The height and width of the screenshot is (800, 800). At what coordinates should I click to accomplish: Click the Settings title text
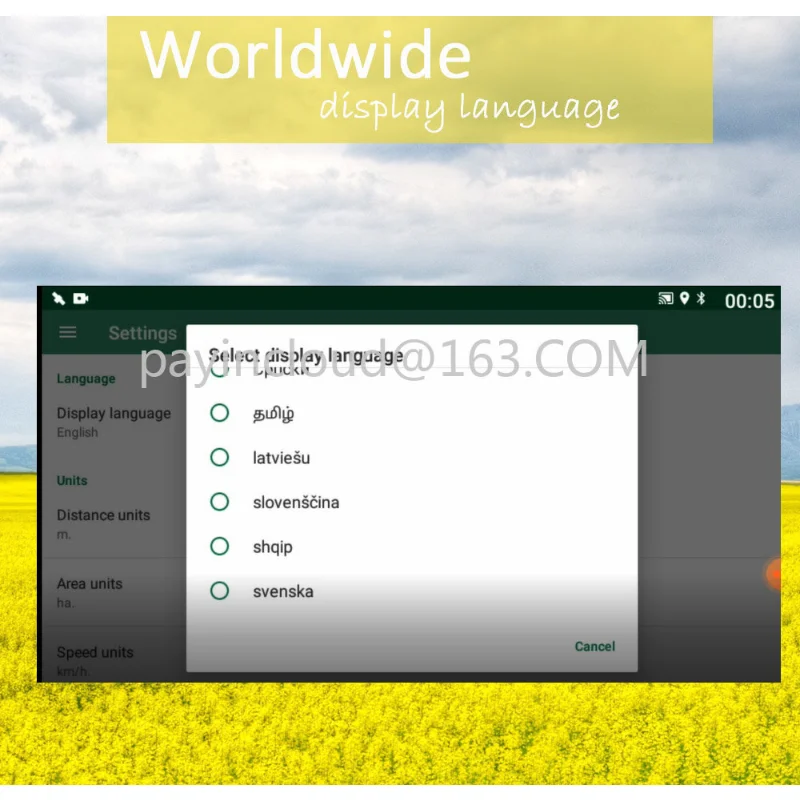(142, 333)
